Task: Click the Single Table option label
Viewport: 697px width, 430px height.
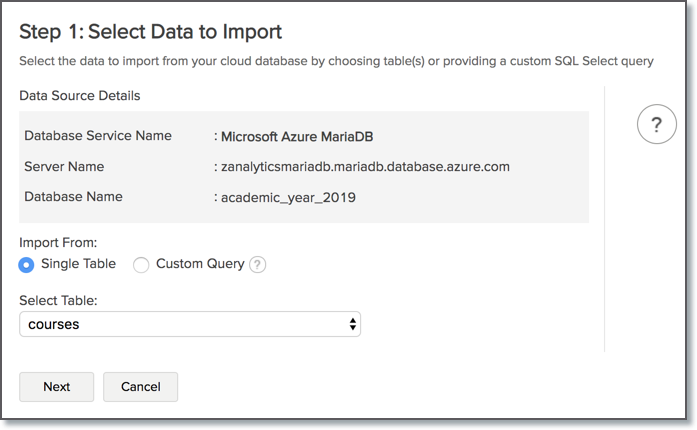Action: (x=78, y=264)
